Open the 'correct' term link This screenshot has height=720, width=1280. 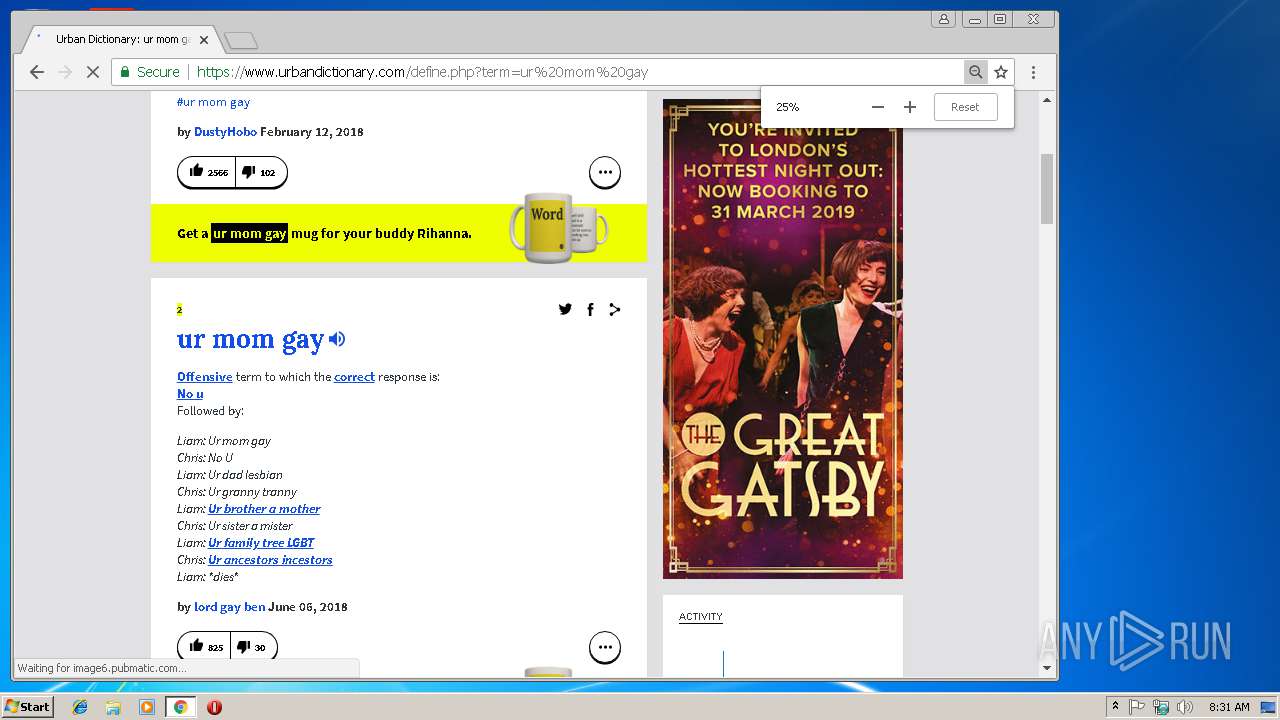coord(354,377)
